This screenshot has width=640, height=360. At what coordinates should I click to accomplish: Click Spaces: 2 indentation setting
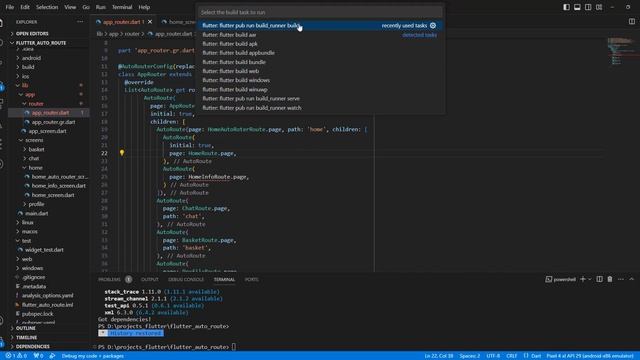pos(470,356)
